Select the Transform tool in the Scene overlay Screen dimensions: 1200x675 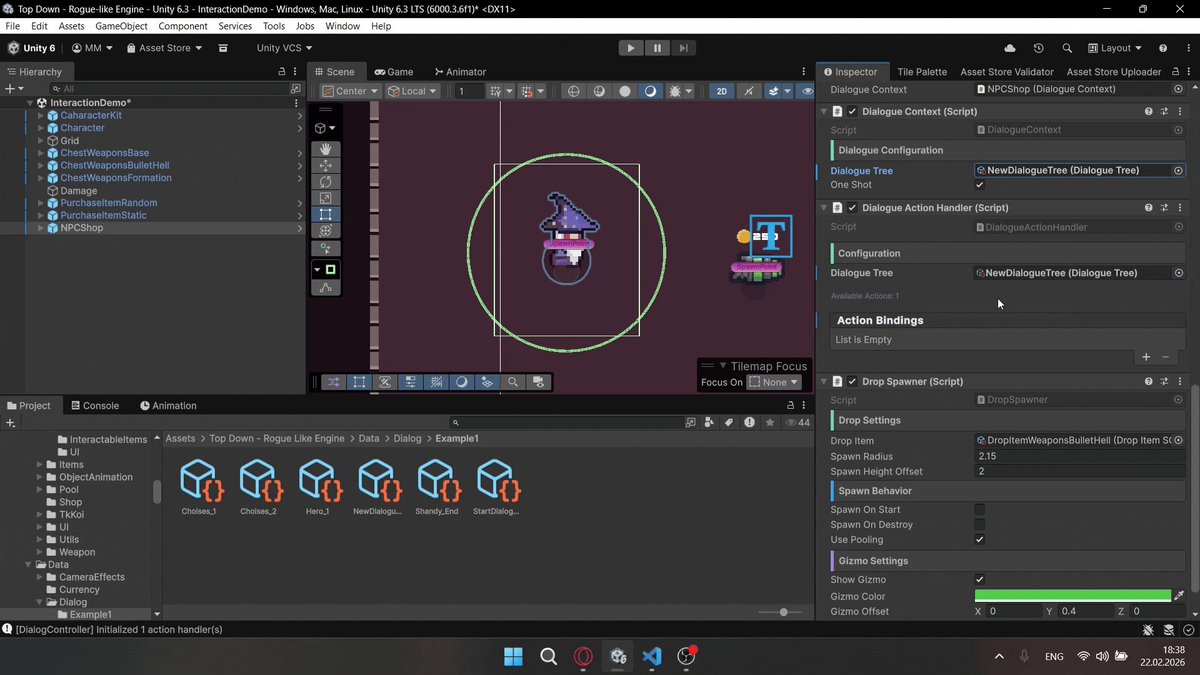pyautogui.click(x=326, y=230)
